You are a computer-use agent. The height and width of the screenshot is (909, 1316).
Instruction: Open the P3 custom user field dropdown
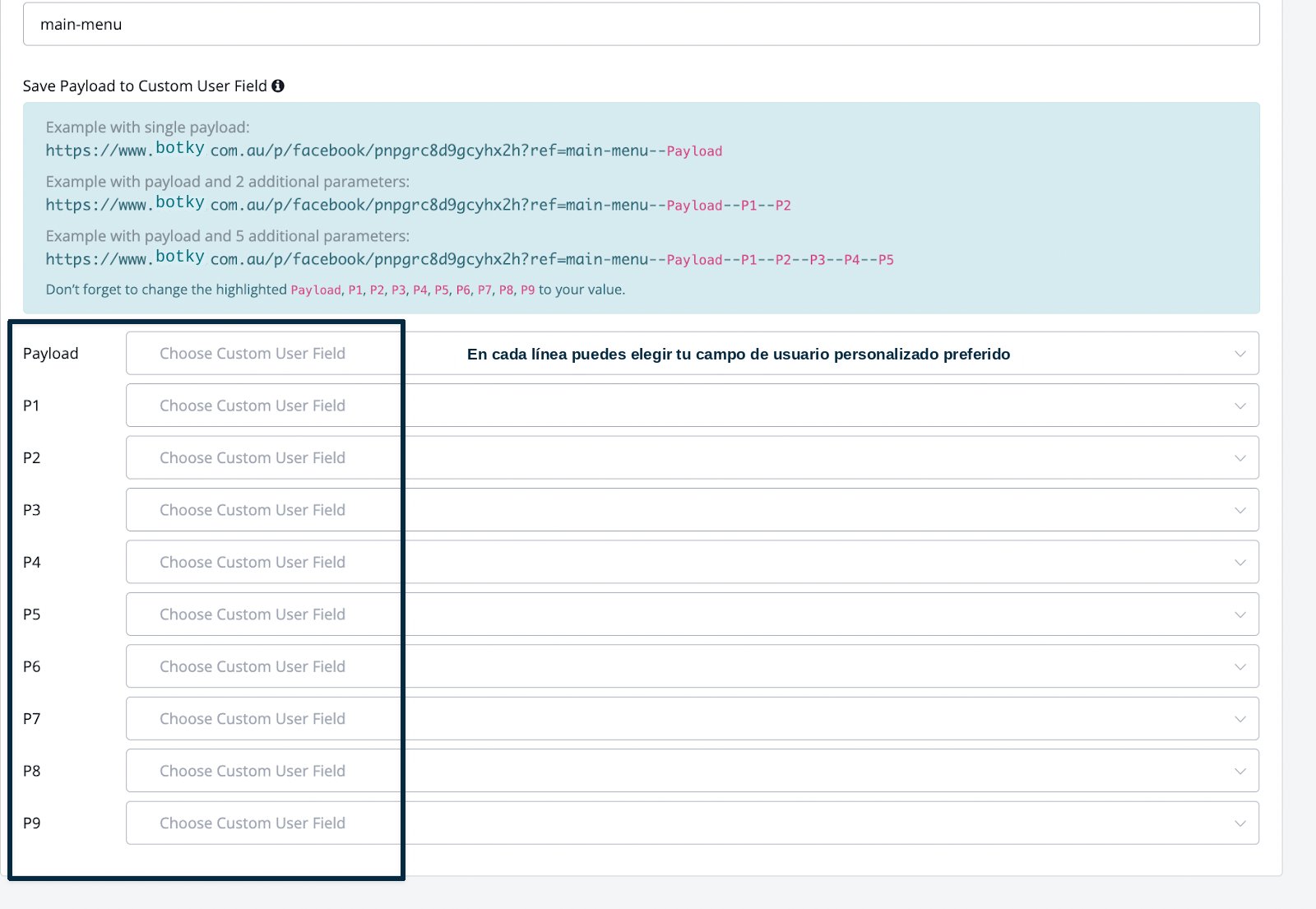693,510
